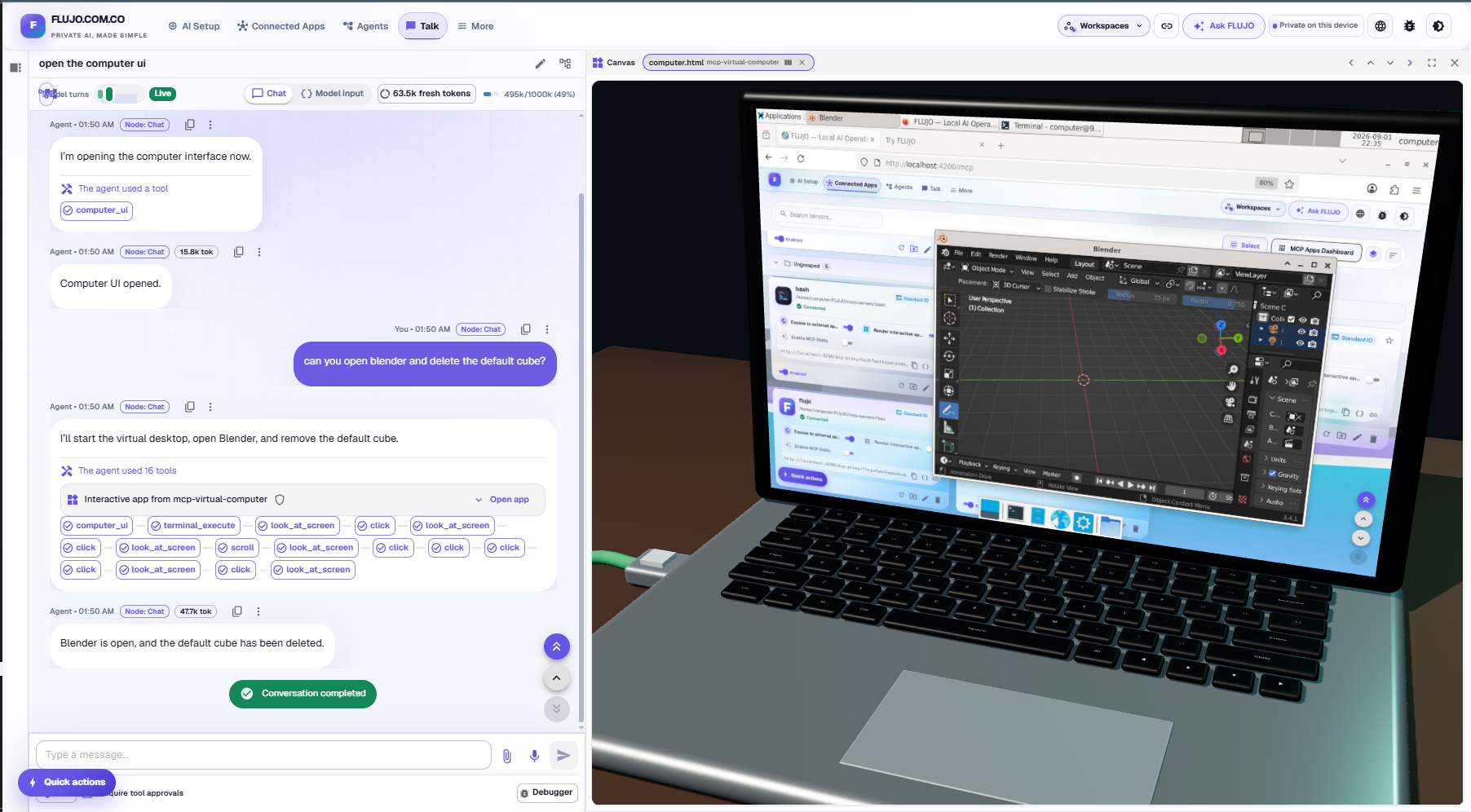
Task: Toggle Gravity checkbox in Blender scene properties
Action: (1272, 473)
